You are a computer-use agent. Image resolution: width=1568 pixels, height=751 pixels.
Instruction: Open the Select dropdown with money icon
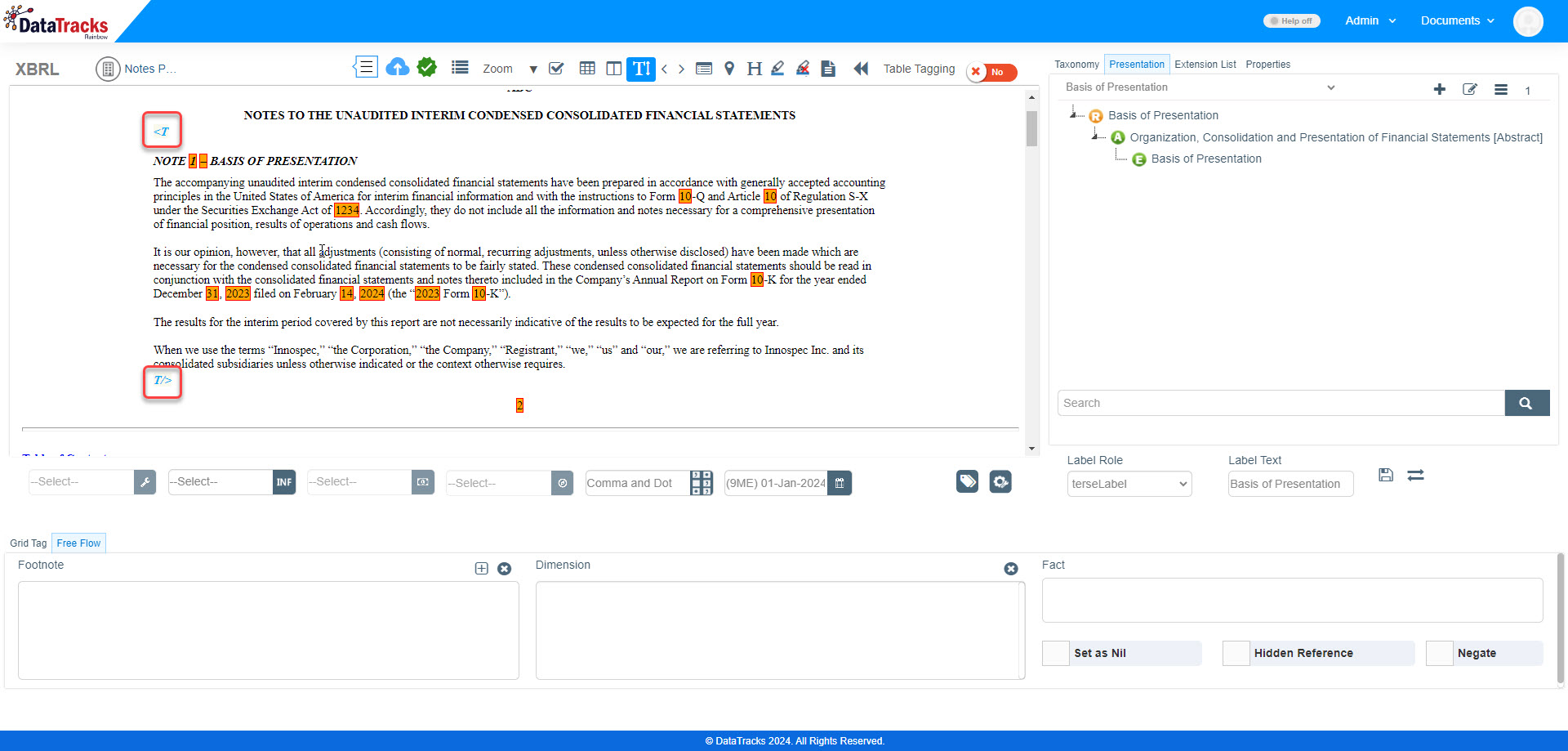(371, 482)
